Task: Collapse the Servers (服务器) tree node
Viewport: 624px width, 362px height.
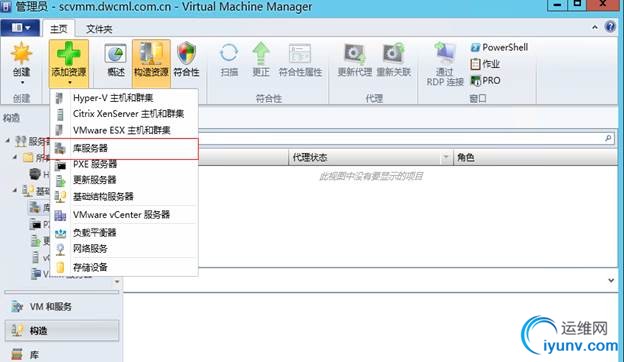Action: coord(8,140)
